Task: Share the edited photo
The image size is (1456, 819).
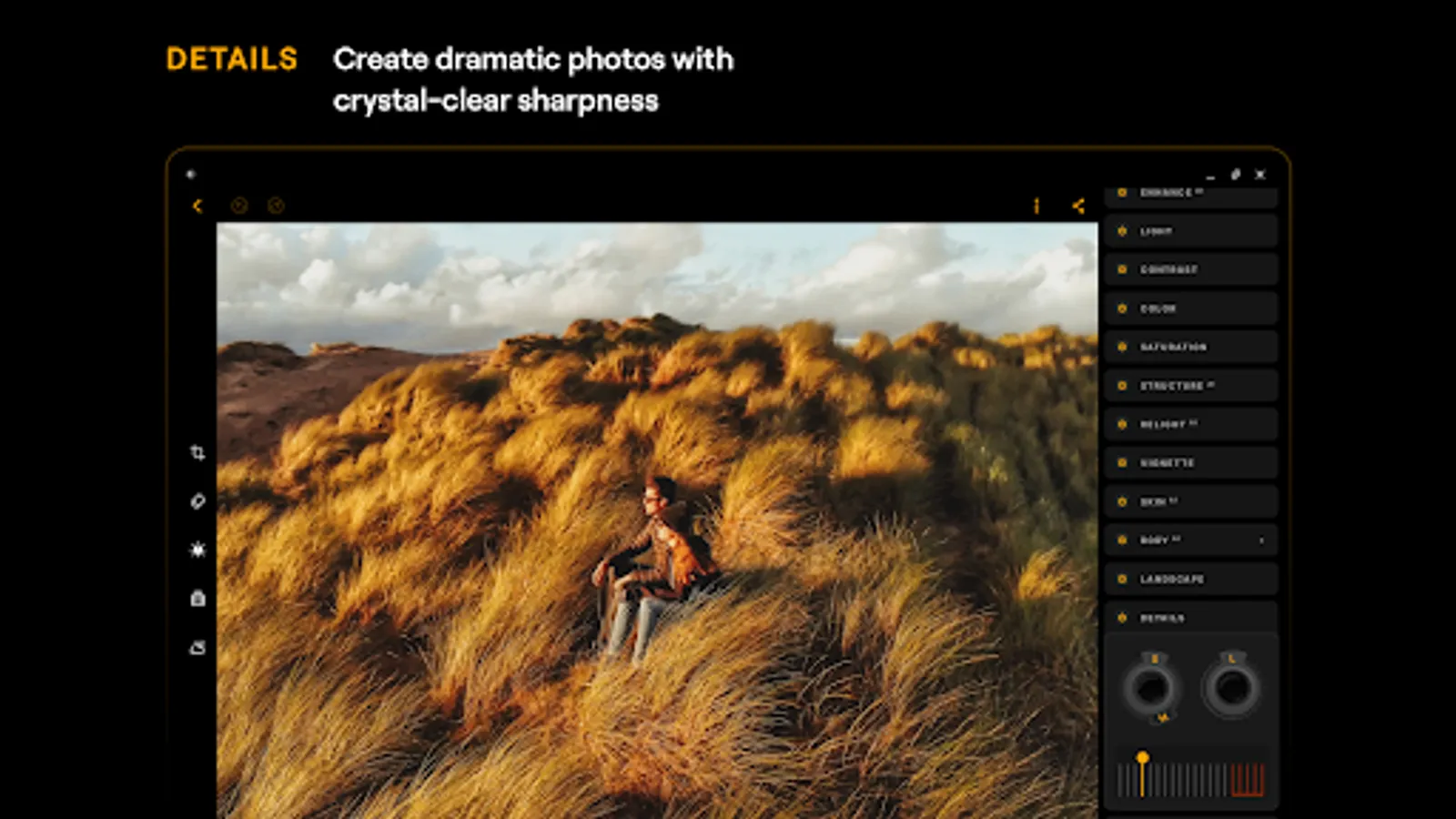Action: tap(1079, 206)
